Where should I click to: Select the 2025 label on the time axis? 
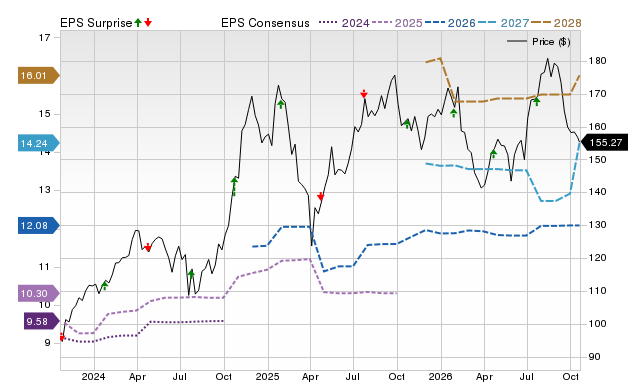pyautogui.click(x=267, y=376)
